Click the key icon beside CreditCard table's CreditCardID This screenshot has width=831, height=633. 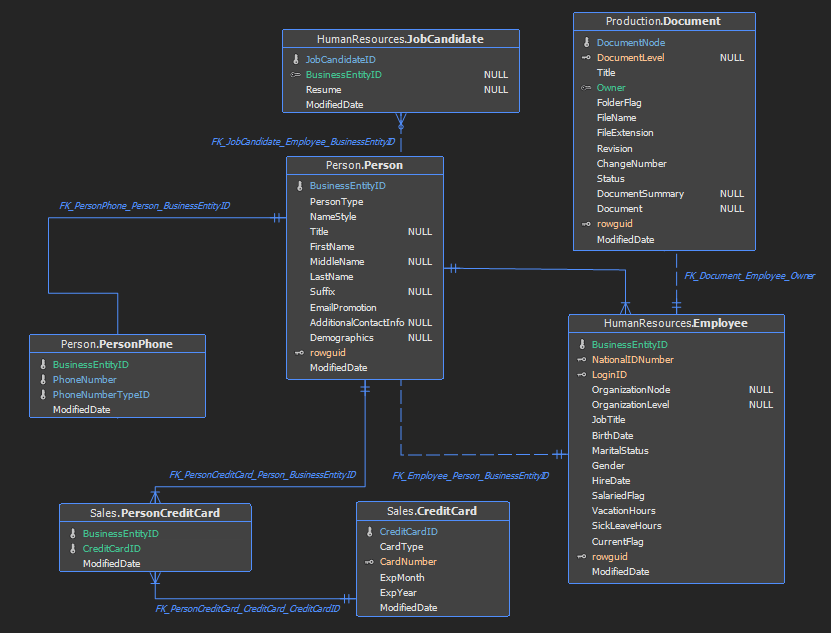tap(369, 531)
